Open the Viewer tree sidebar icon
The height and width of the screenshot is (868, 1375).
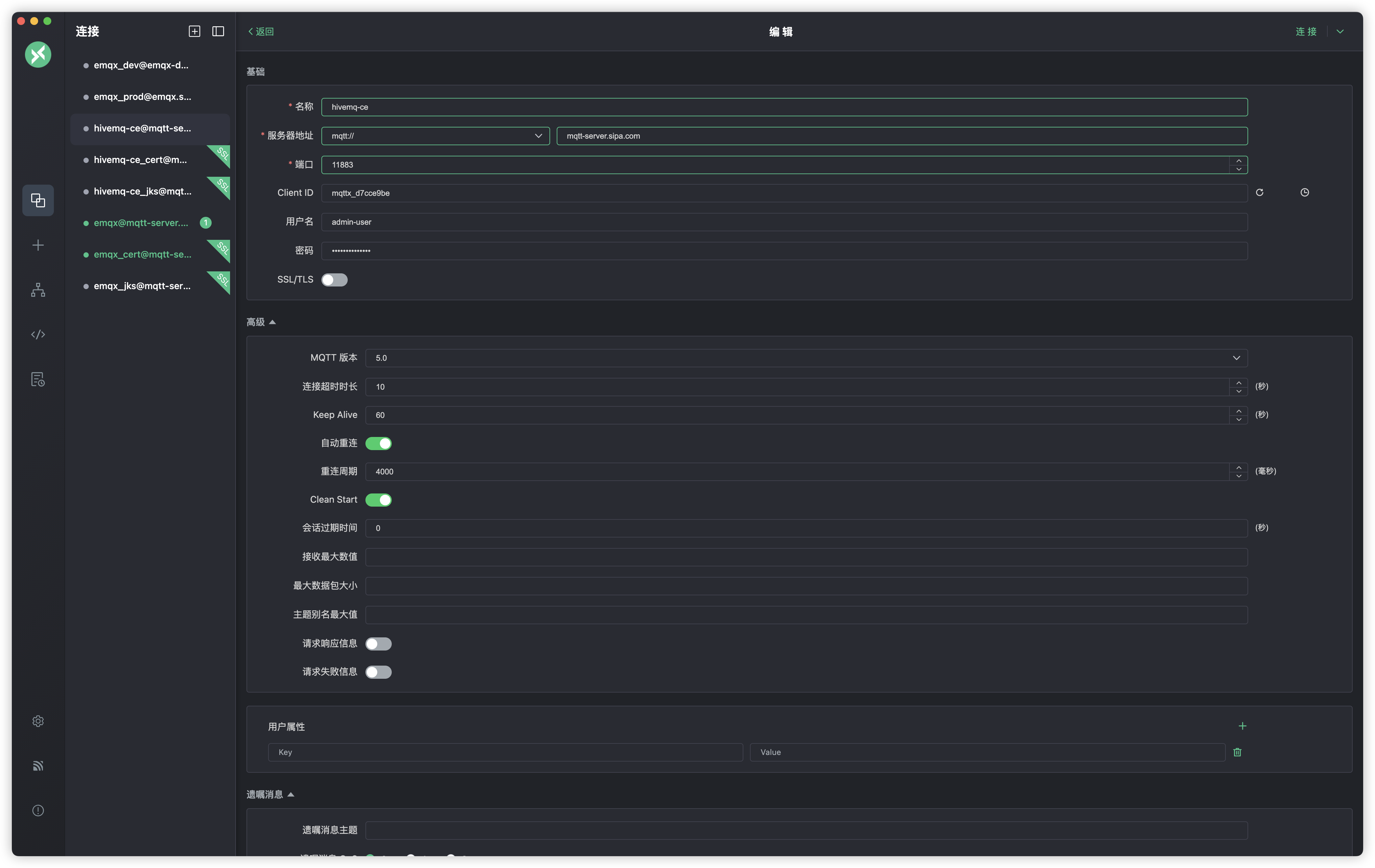click(x=38, y=290)
